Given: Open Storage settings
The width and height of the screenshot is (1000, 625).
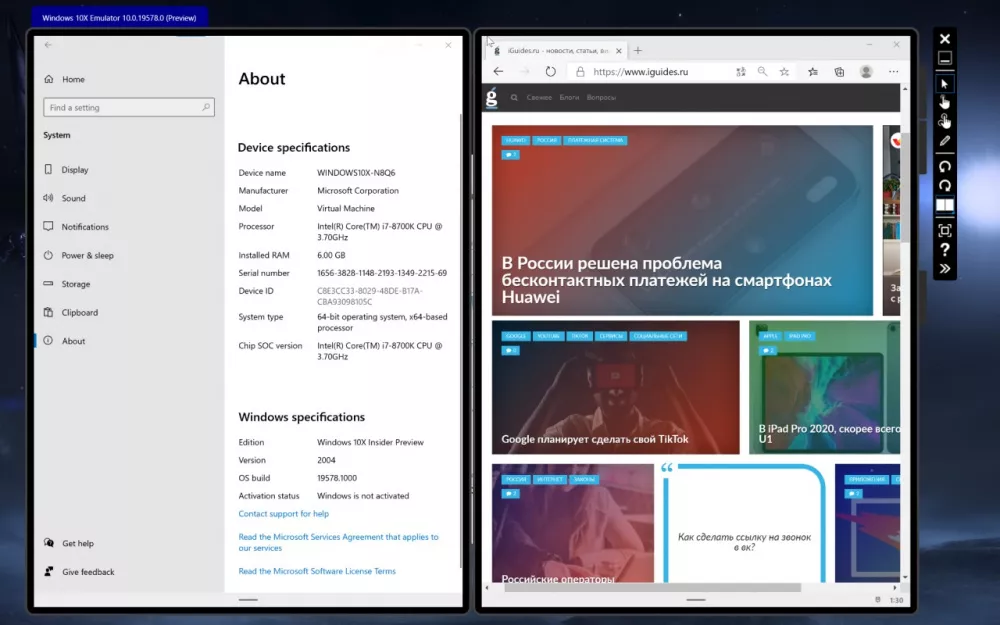Looking at the screenshot, I should click(75, 284).
